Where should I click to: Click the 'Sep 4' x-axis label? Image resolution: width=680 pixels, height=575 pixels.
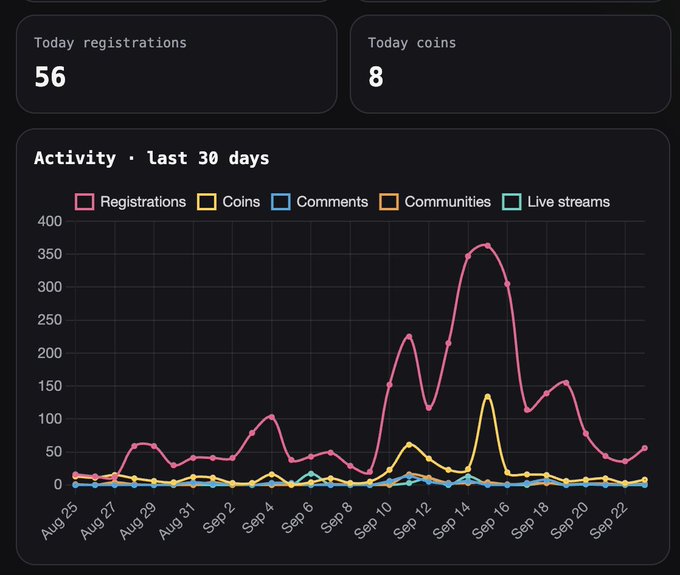[258, 518]
